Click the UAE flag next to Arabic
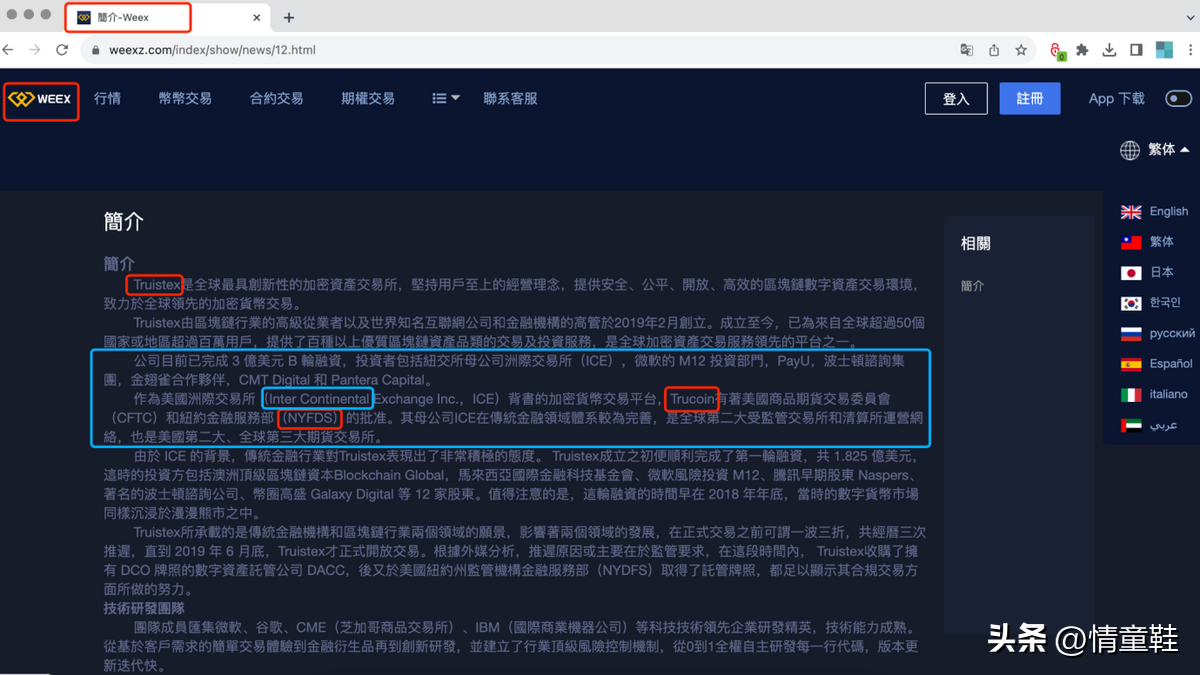 click(1131, 425)
